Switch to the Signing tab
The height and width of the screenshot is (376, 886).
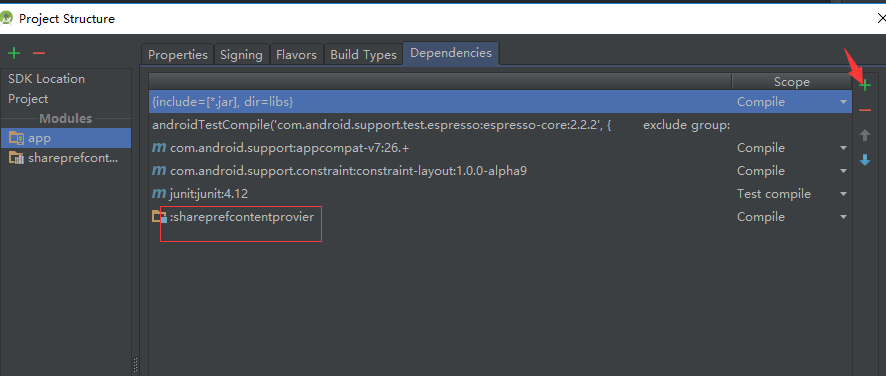click(241, 55)
